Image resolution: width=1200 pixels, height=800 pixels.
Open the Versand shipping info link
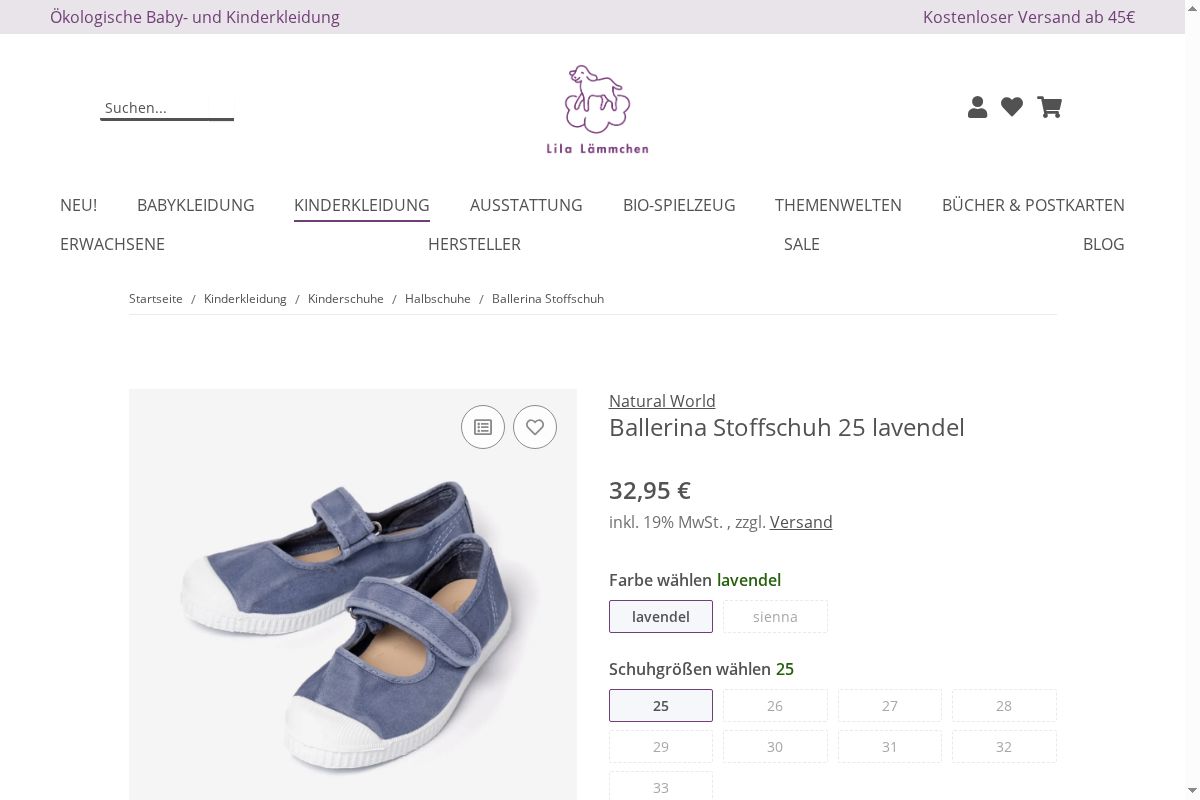(801, 522)
